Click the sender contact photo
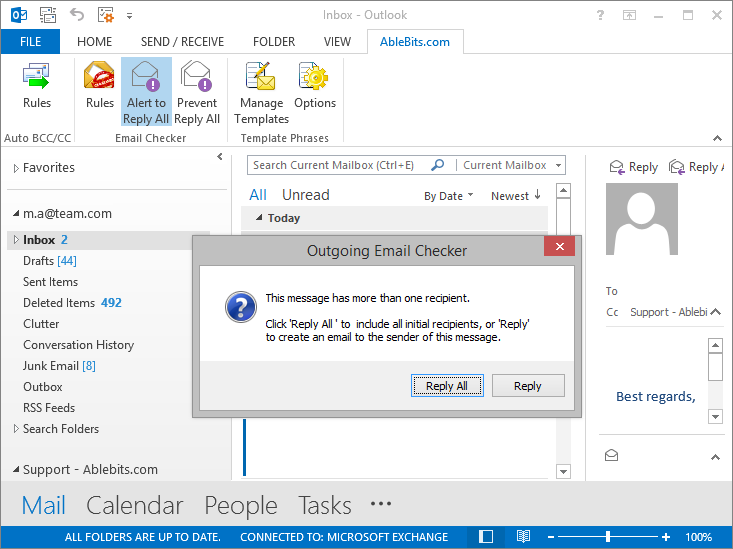733x549 pixels. (x=641, y=219)
